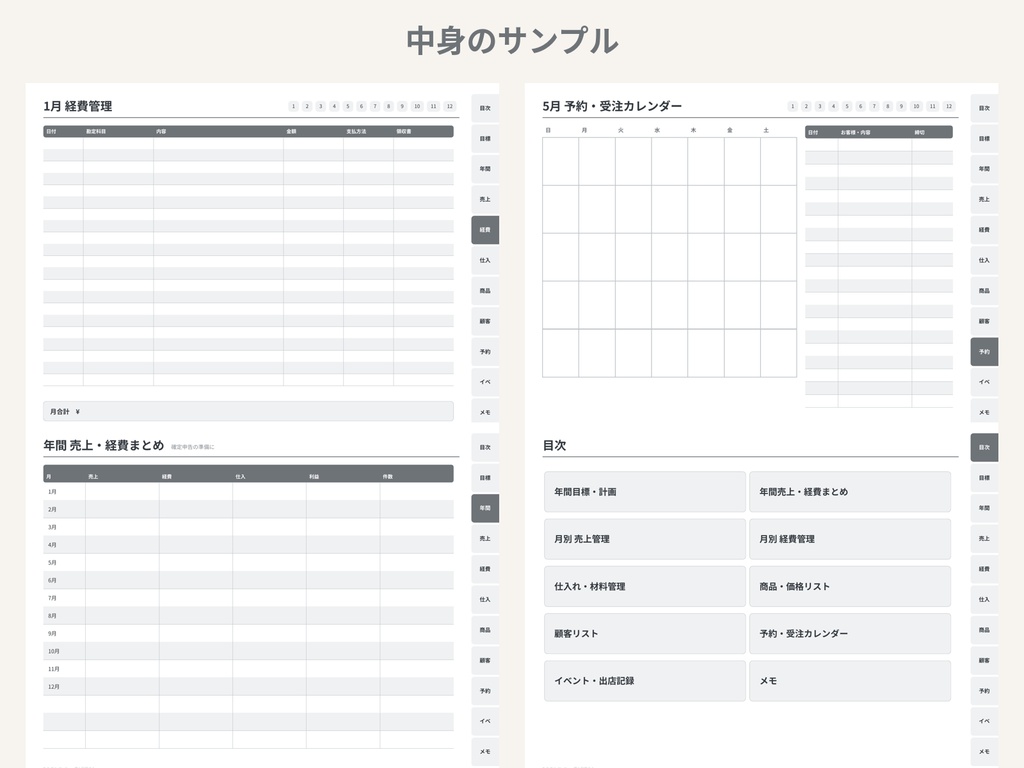Click the 中身のサンプル heading
This screenshot has height=768, width=1024.
pyautogui.click(x=512, y=40)
